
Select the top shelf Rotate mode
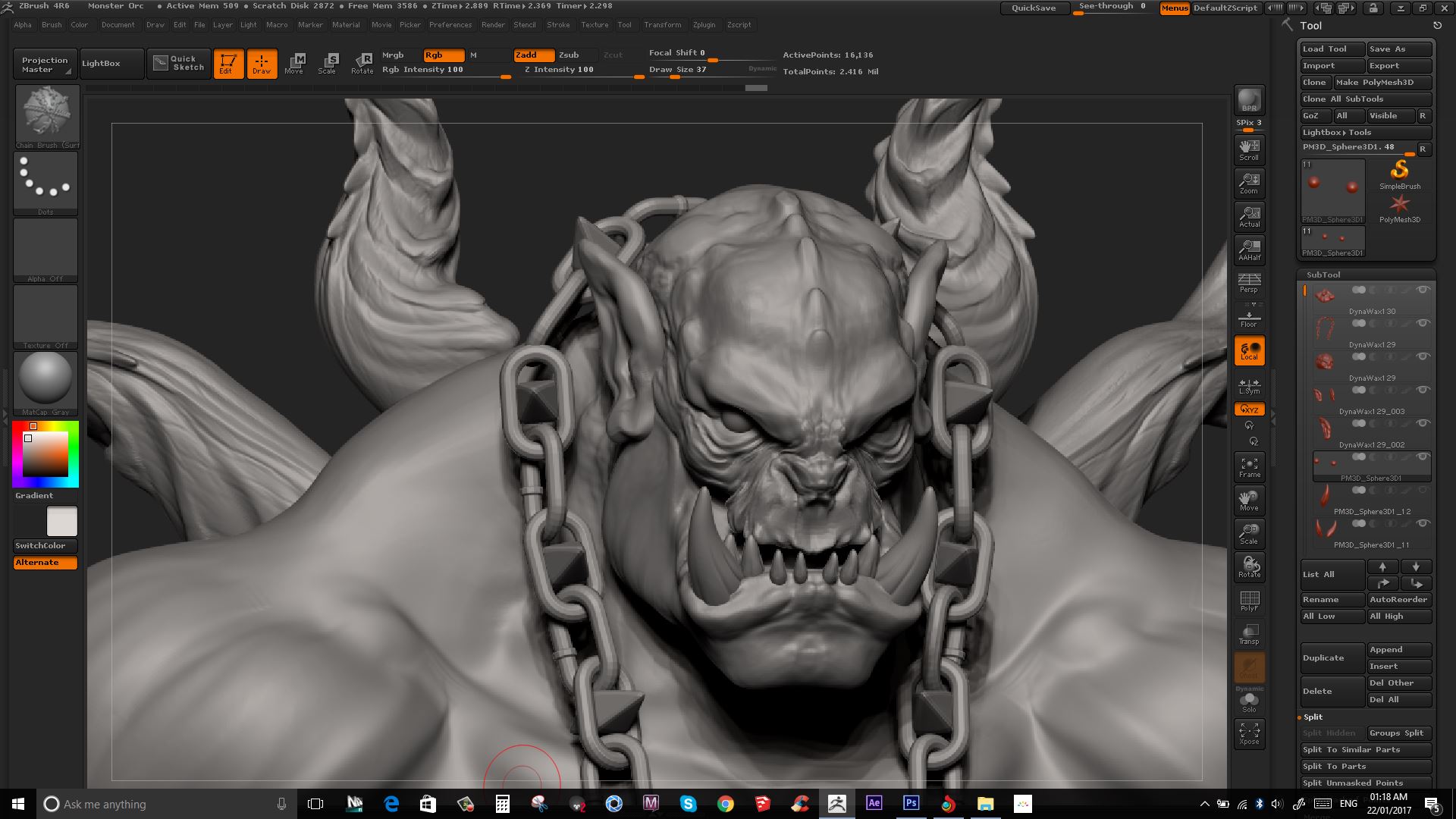362,64
